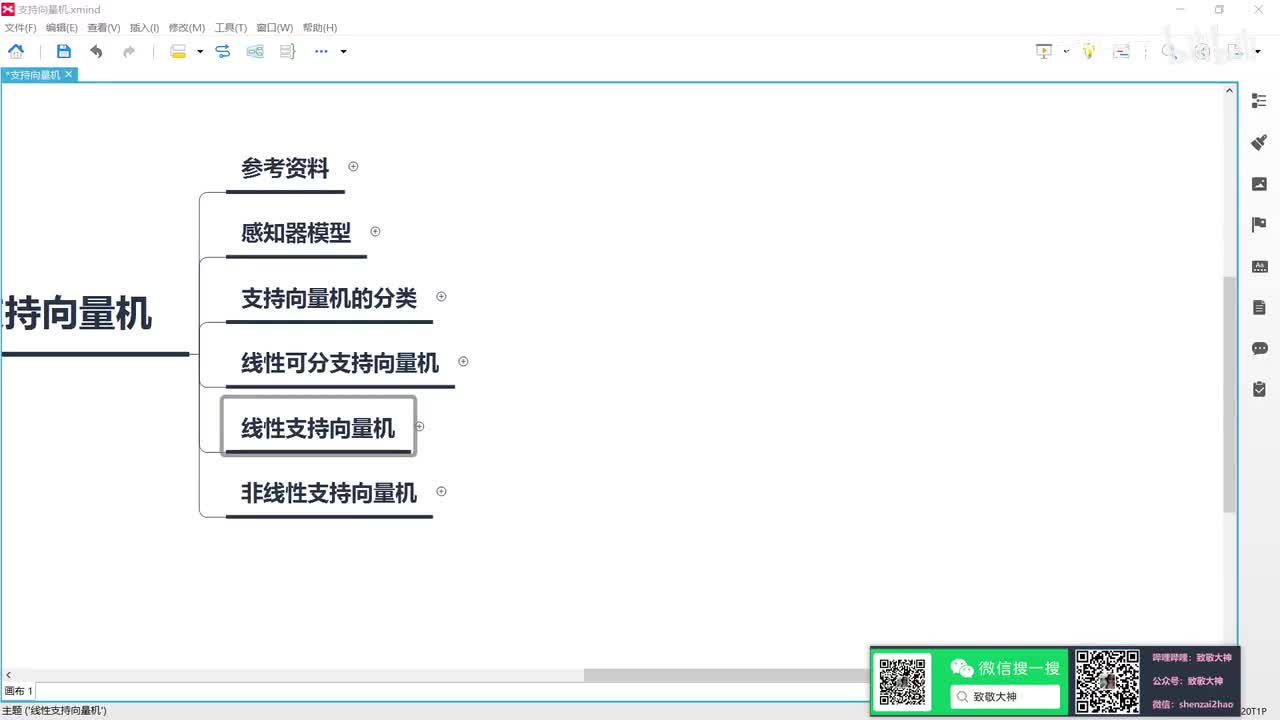Expand the 非线性支持向量机 topic

pos(441,491)
